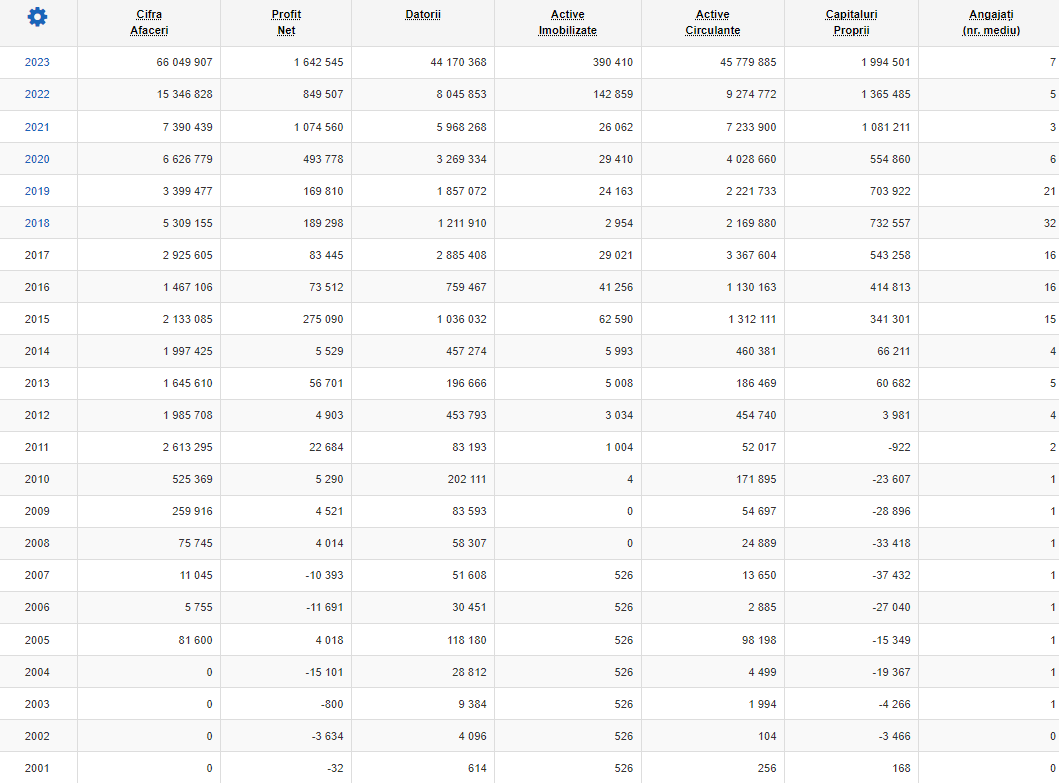Click the Cifra Afaceri column header
Screen dimensions: 1059x783
[x=149, y=22]
